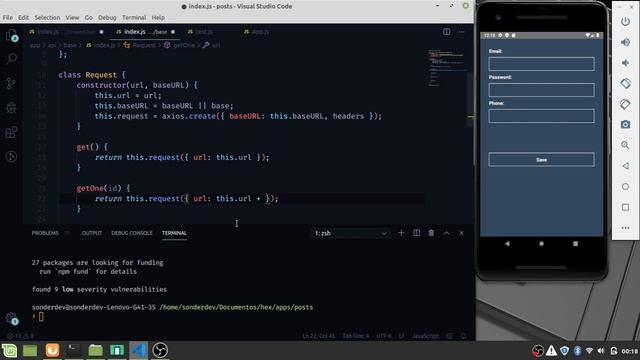Tap the Android home button on phone
The image size is (640, 360).
541,244
